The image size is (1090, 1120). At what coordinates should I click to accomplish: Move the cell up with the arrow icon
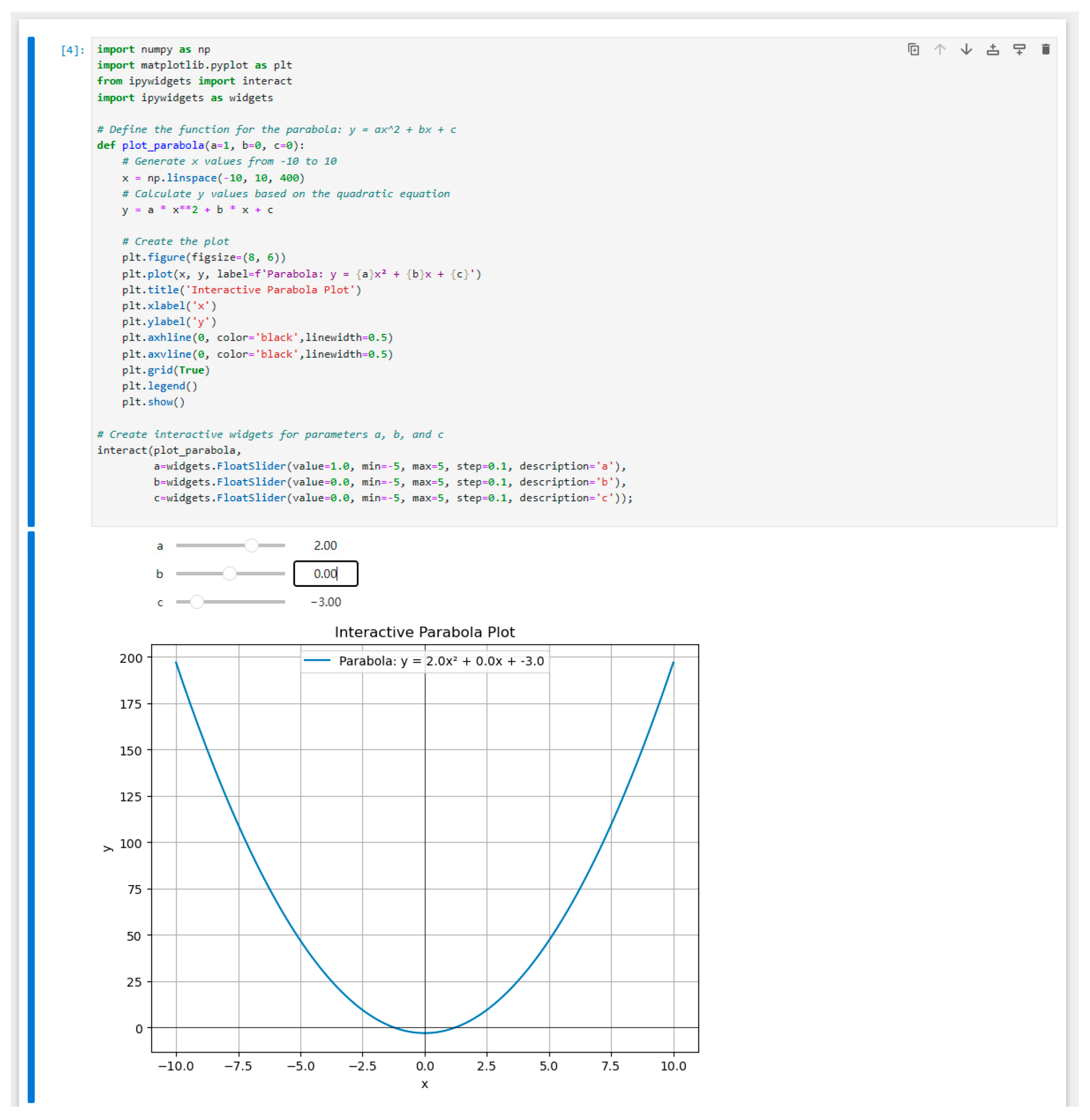pos(940,50)
